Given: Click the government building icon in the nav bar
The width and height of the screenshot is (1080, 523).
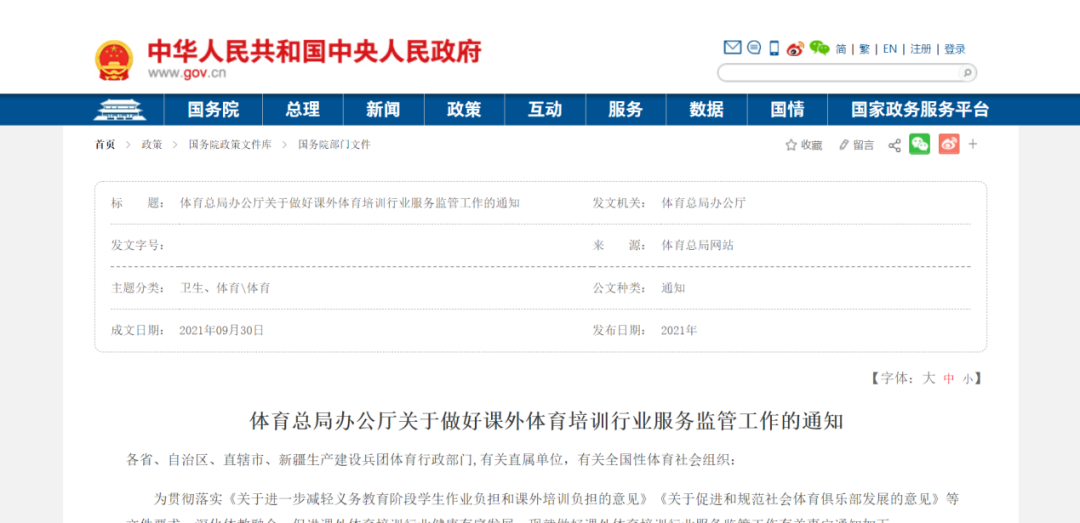Looking at the screenshot, I should point(119,110).
